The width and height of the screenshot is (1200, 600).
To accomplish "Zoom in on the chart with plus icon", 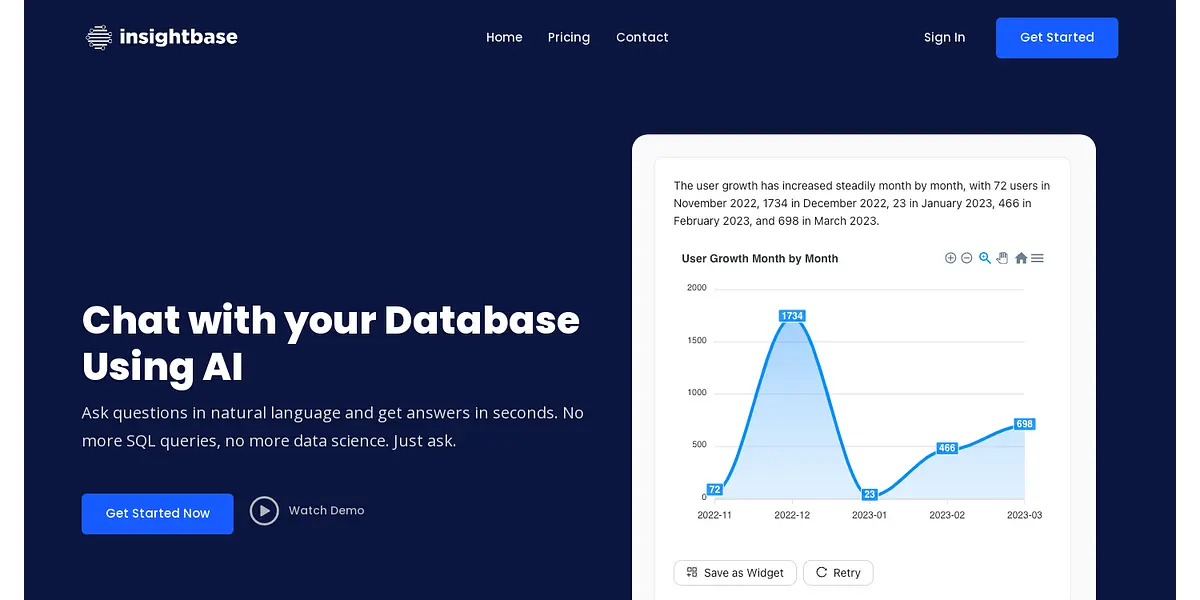I will (x=950, y=258).
